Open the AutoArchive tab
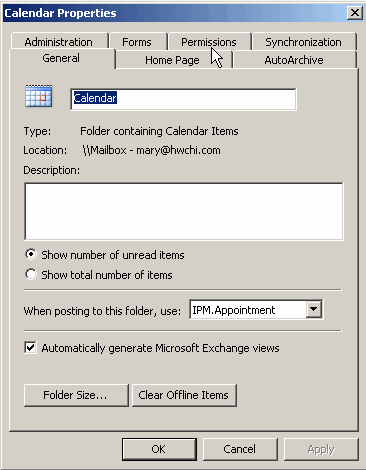Viewport: 366px width, 470px height. (x=294, y=60)
